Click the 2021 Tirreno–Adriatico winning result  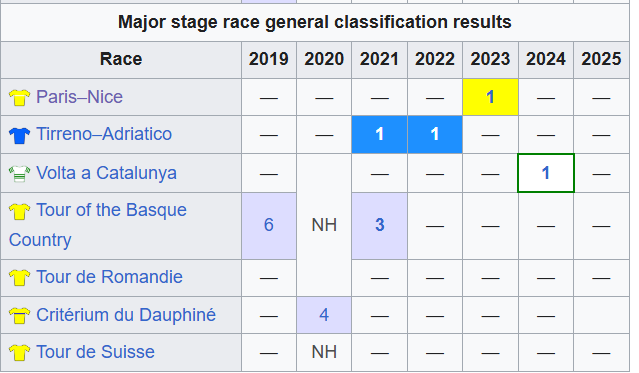click(379, 134)
